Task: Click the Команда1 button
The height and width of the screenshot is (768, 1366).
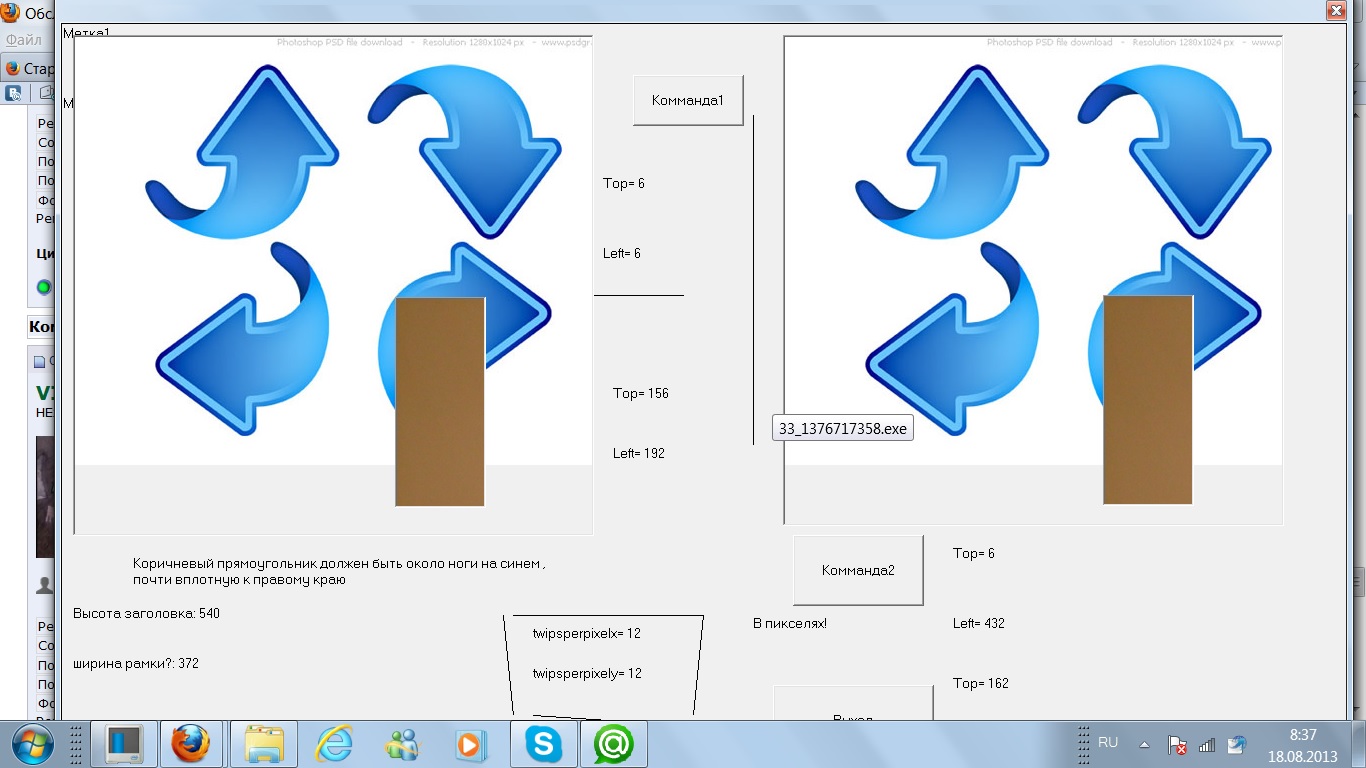Action: (687, 101)
